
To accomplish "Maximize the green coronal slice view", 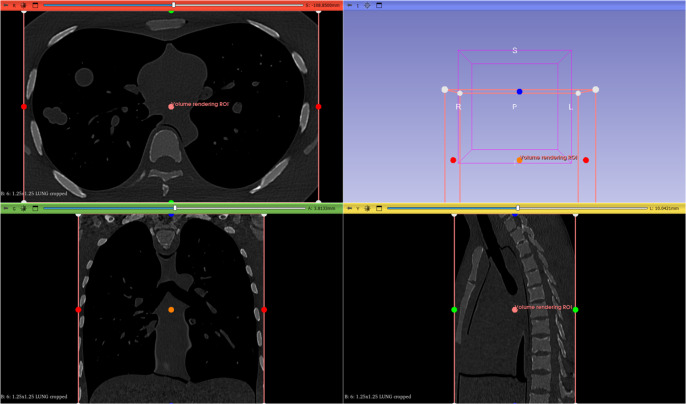I will tap(35, 208).
